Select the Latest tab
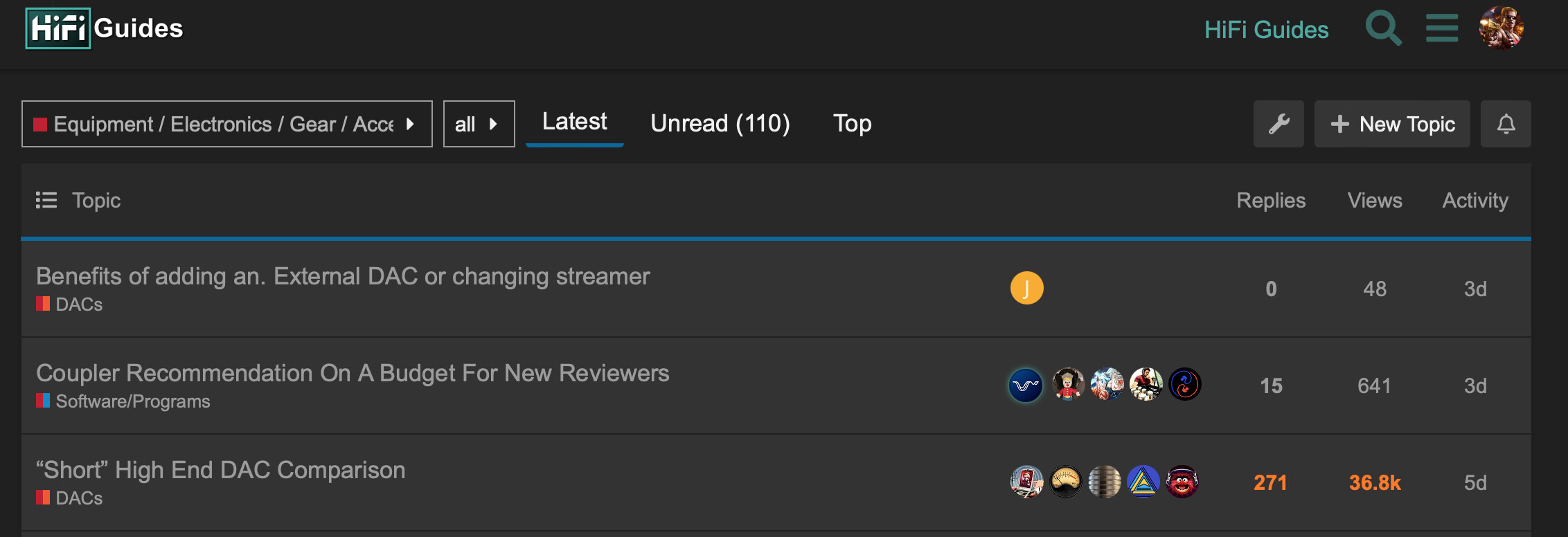 574,122
